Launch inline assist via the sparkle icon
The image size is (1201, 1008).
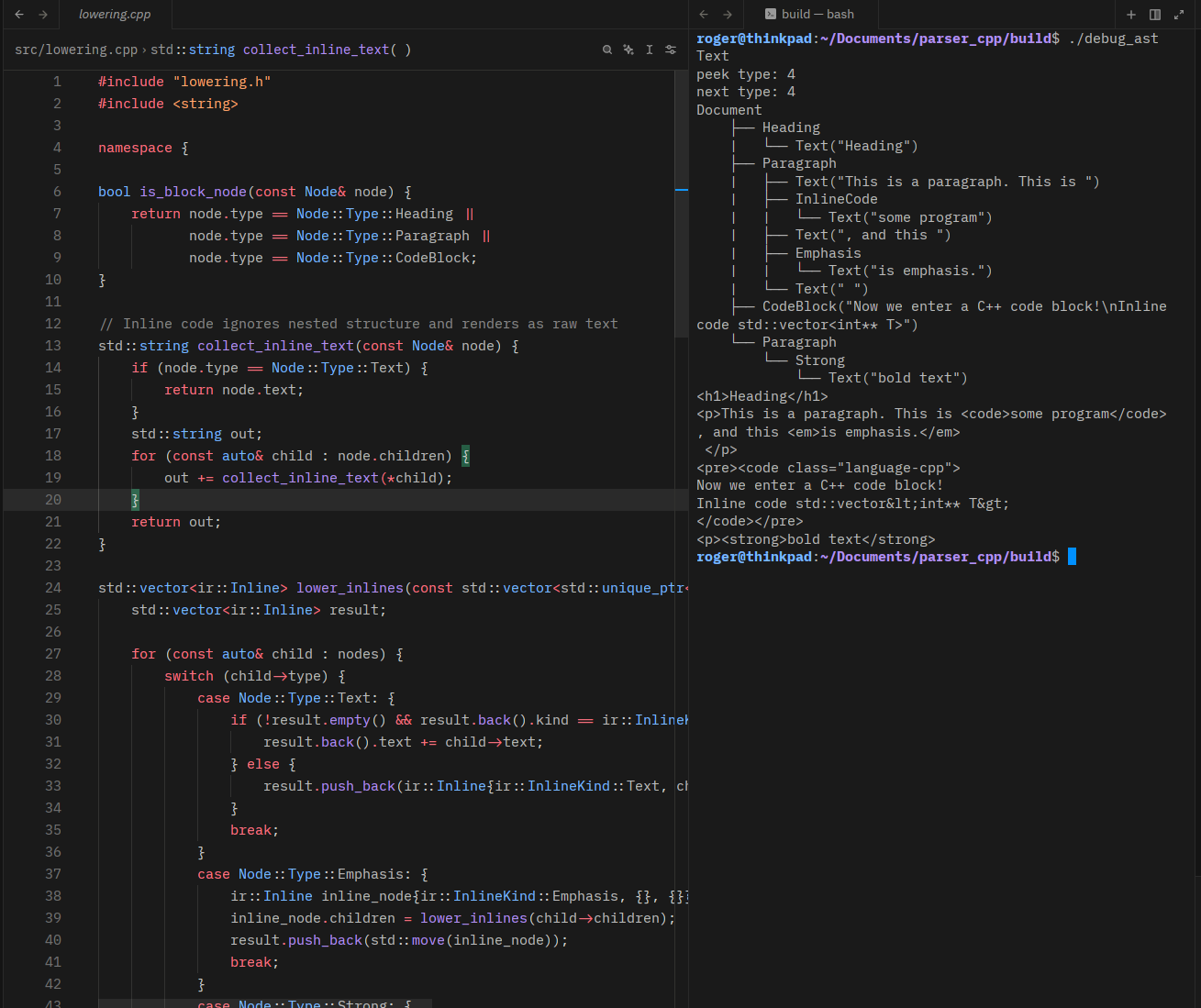[x=628, y=50]
